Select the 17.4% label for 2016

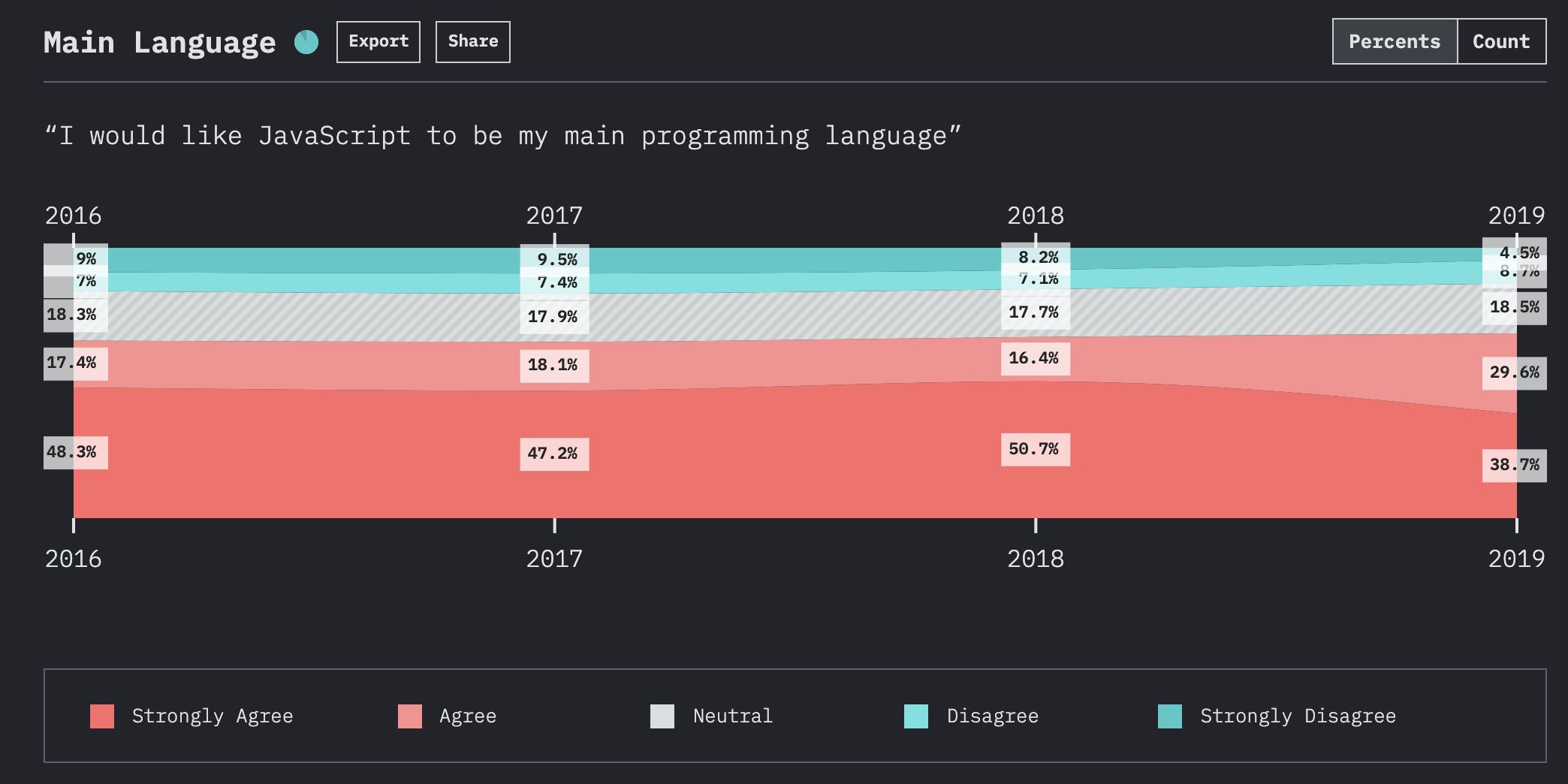click(76, 363)
